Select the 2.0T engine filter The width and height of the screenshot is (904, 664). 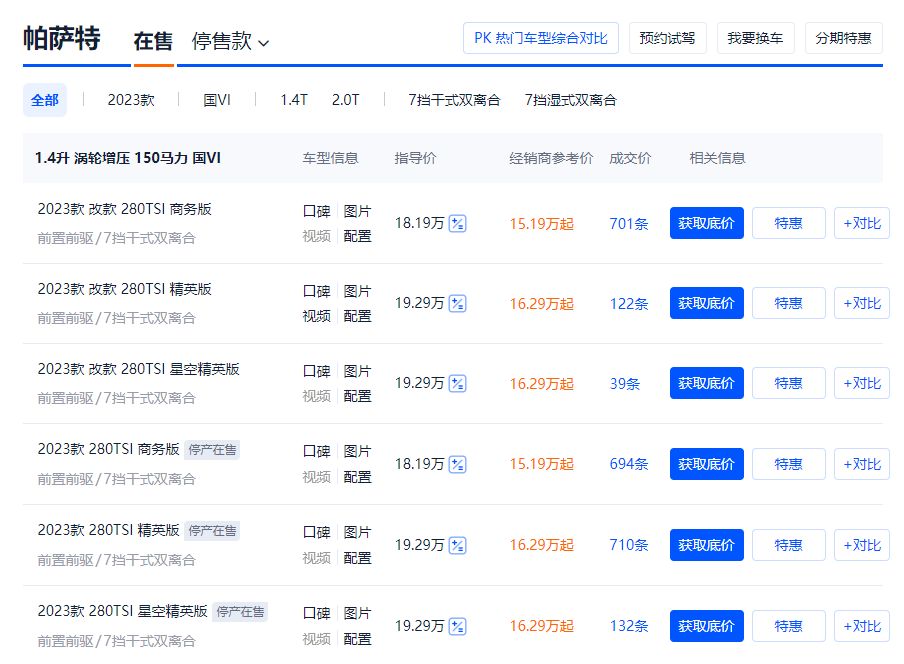click(344, 100)
